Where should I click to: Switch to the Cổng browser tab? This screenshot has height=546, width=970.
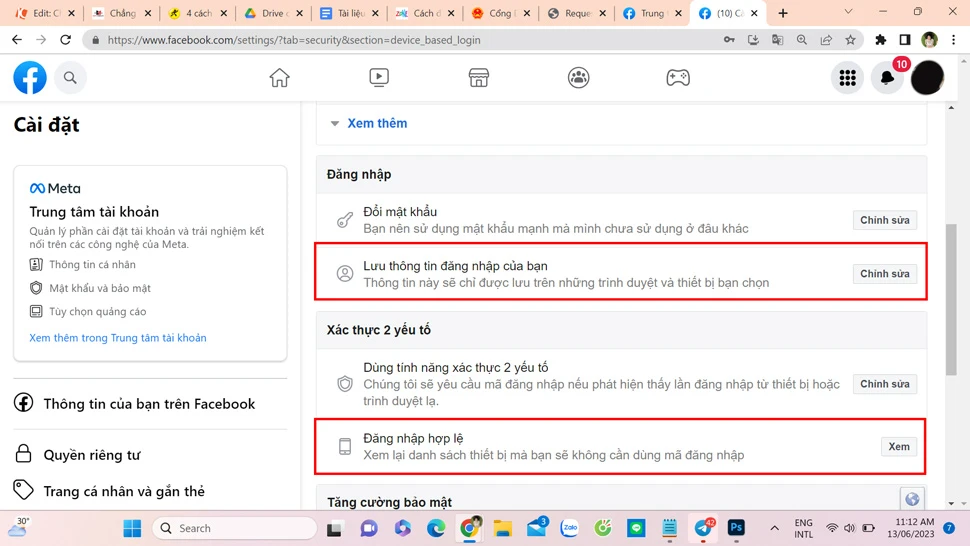(500, 13)
